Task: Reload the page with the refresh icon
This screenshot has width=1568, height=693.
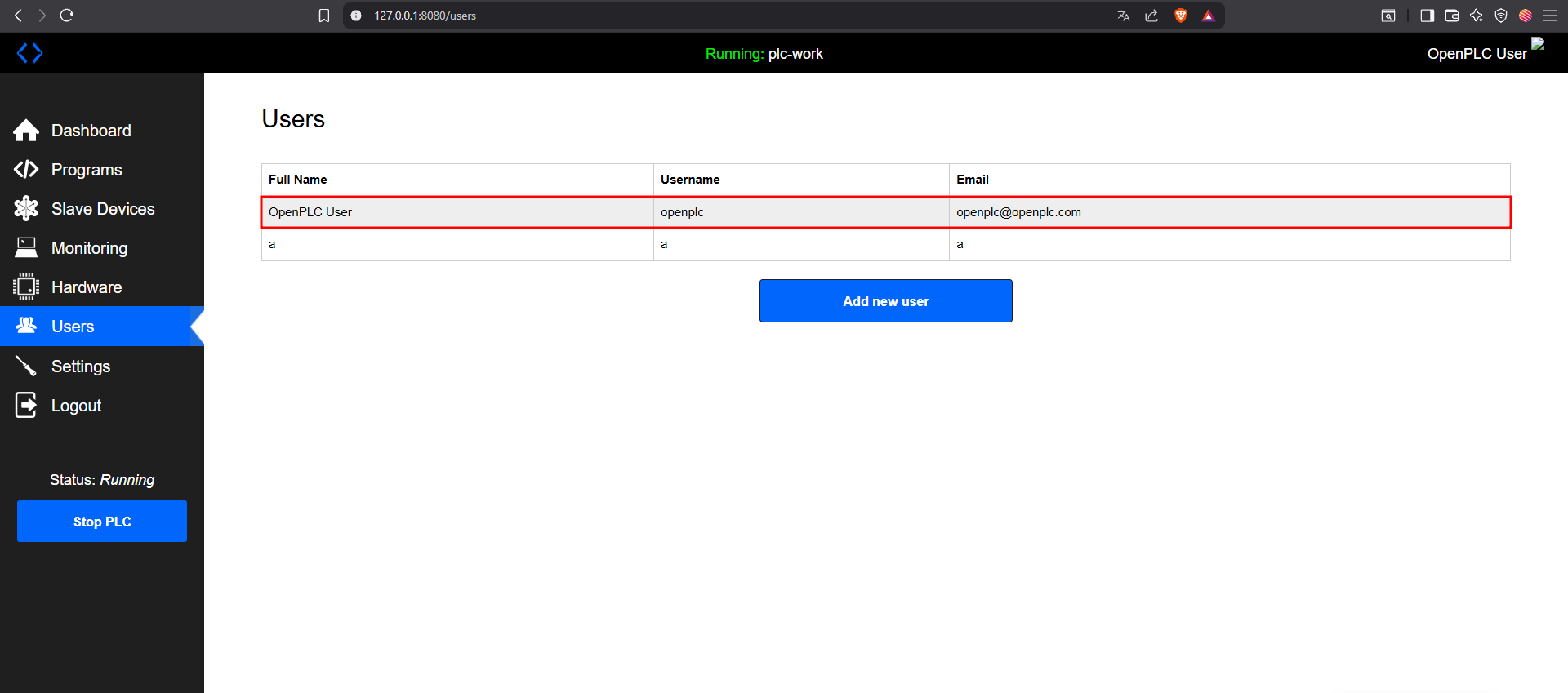Action: pyautogui.click(x=67, y=16)
